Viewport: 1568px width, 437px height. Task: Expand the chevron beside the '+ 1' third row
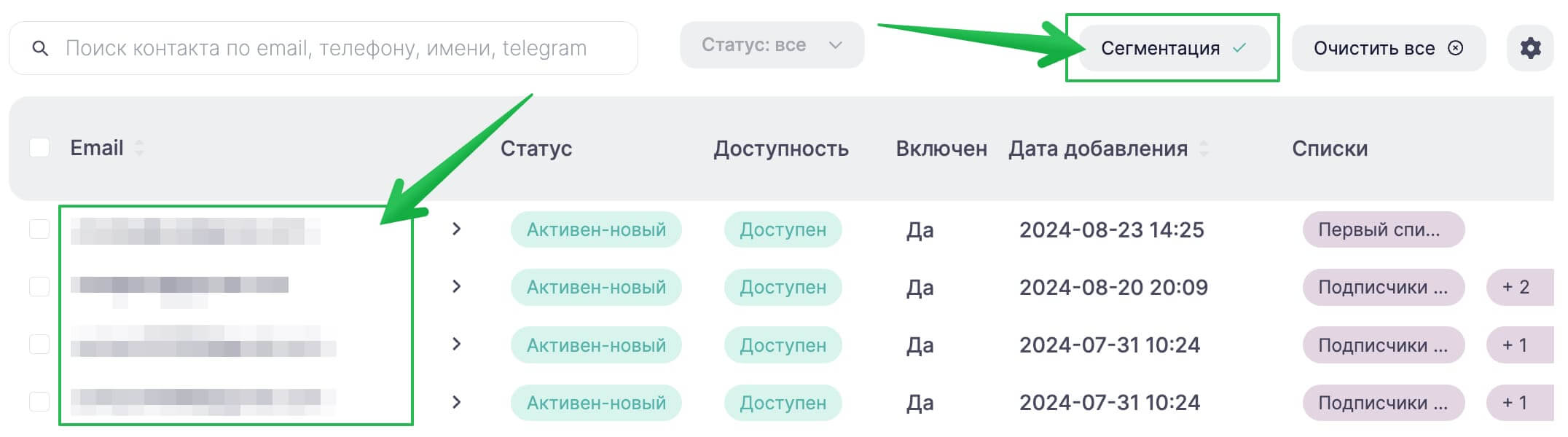click(x=457, y=345)
